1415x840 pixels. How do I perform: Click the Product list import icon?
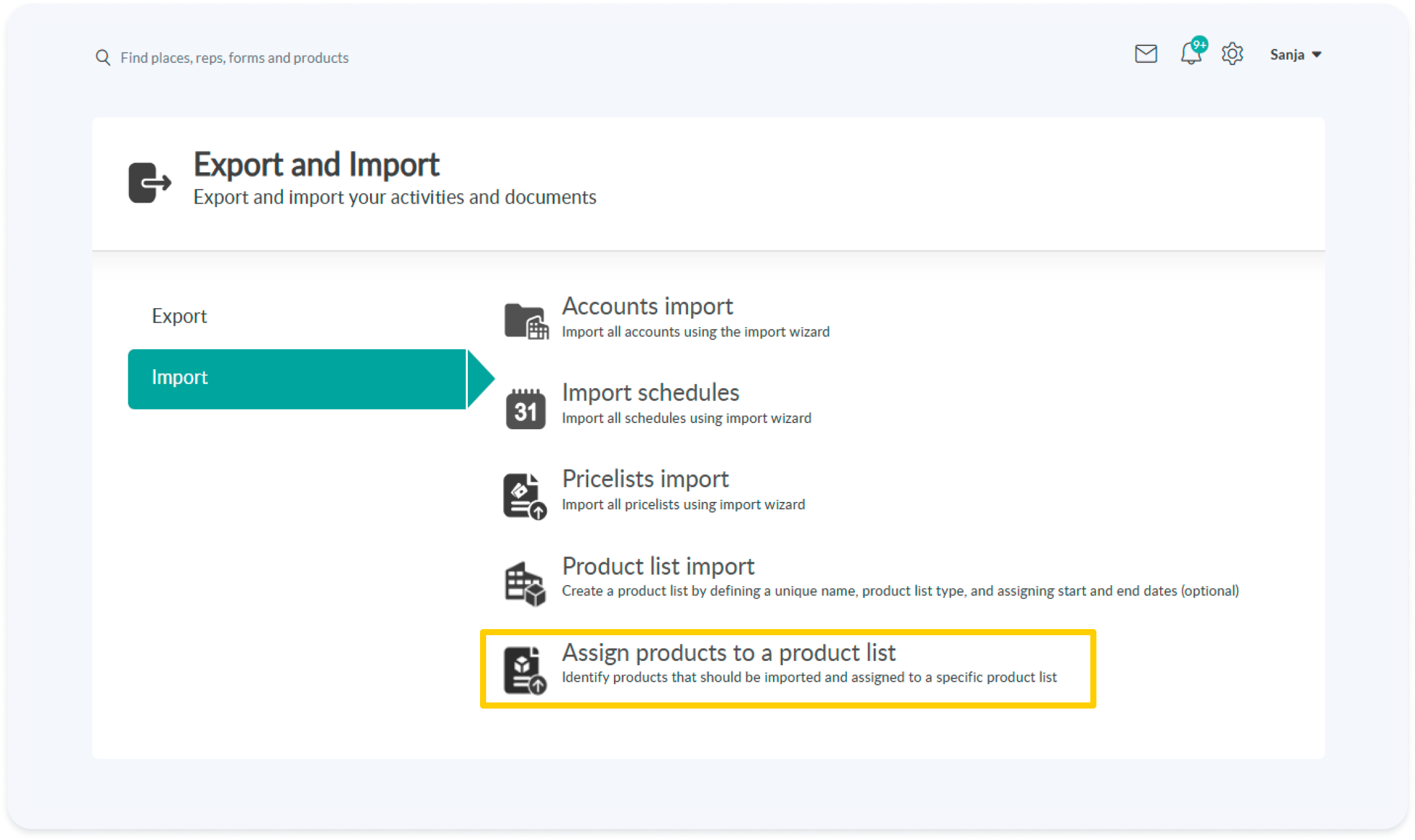point(525,583)
